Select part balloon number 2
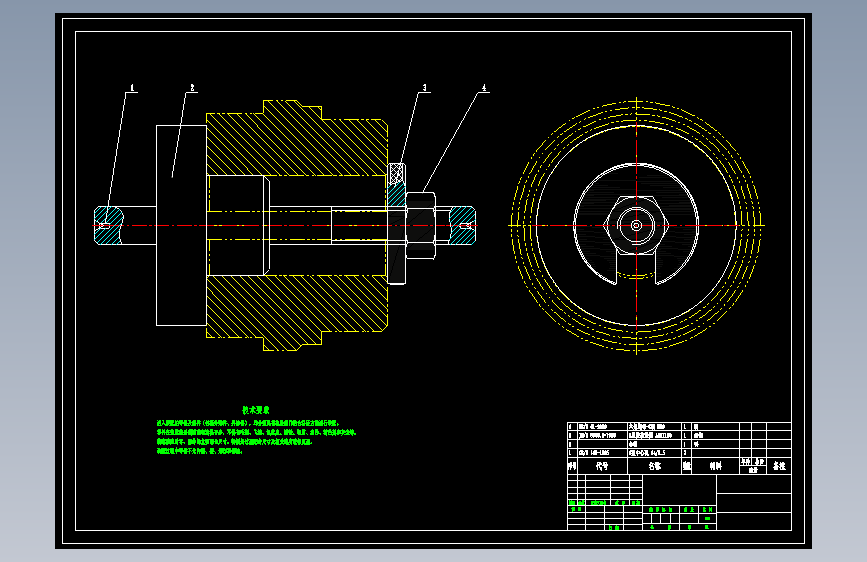The image size is (867, 562). [192, 88]
